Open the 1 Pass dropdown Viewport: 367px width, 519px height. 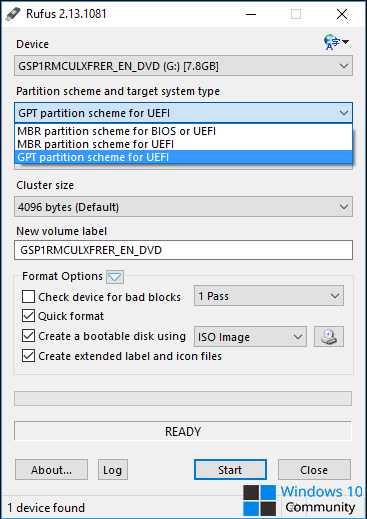tap(269, 296)
